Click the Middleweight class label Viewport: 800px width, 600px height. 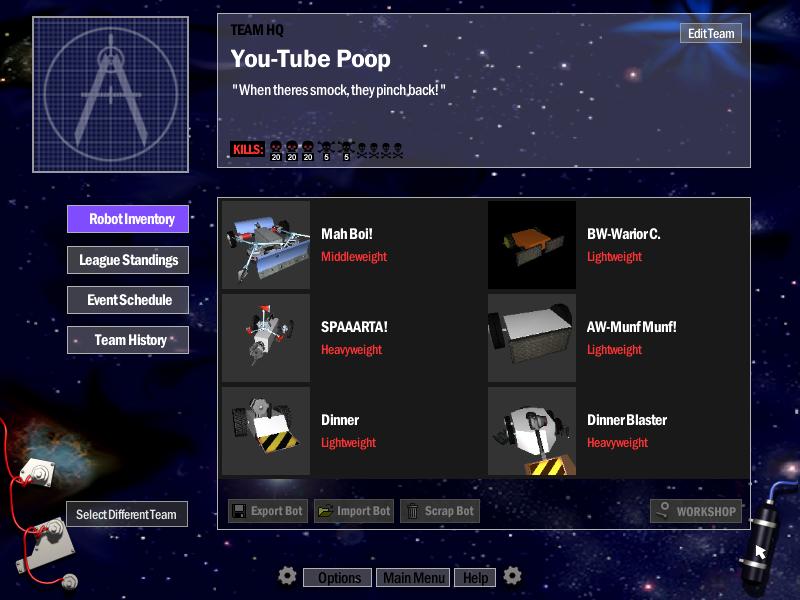(354, 257)
